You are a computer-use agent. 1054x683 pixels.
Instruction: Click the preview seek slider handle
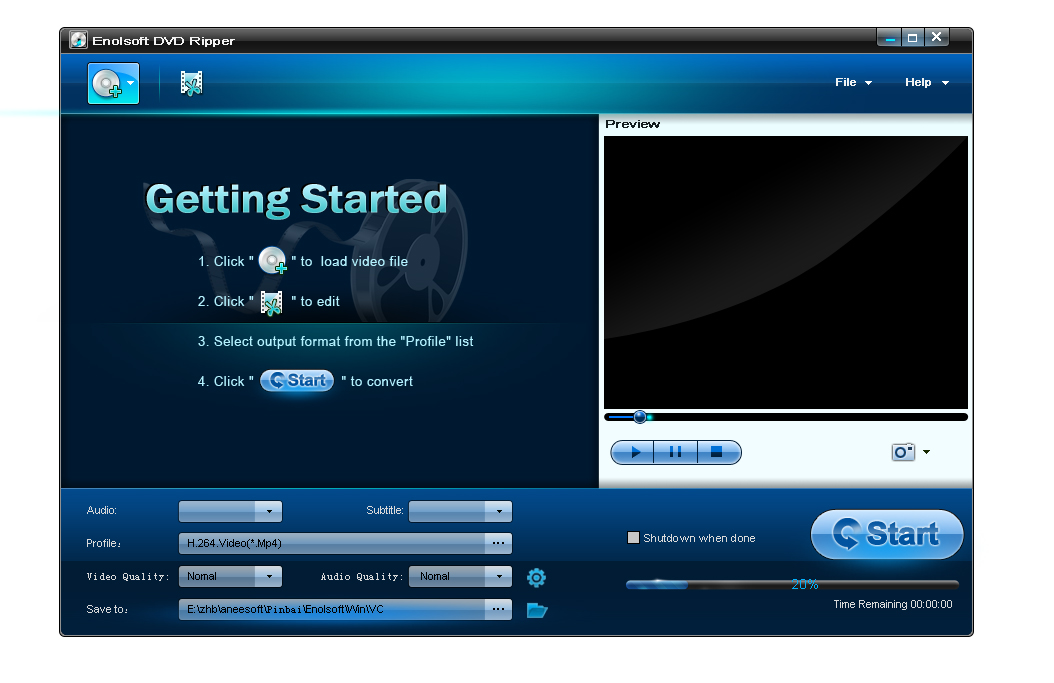640,417
